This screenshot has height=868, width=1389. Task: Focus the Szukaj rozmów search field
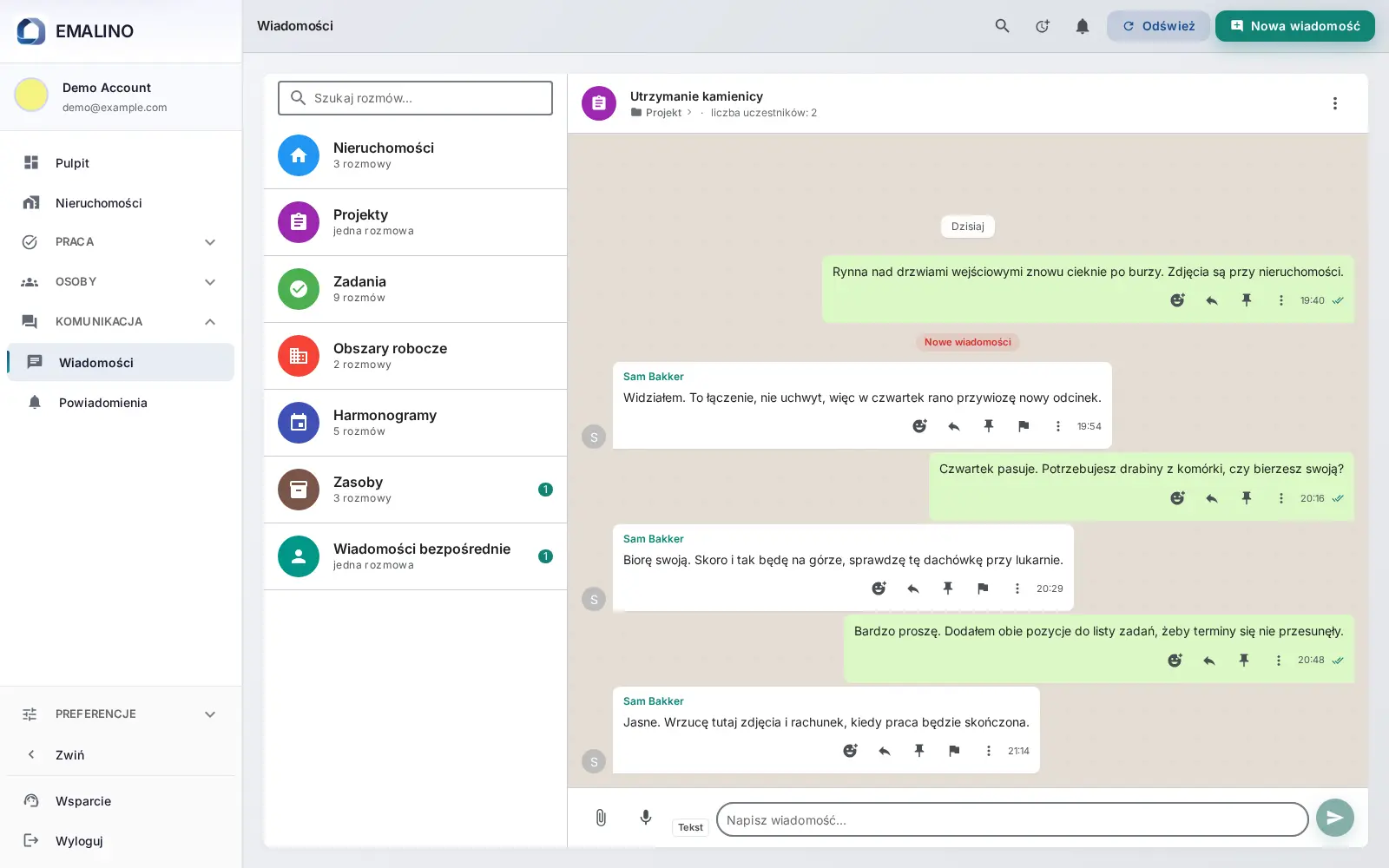click(x=415, y=98)
